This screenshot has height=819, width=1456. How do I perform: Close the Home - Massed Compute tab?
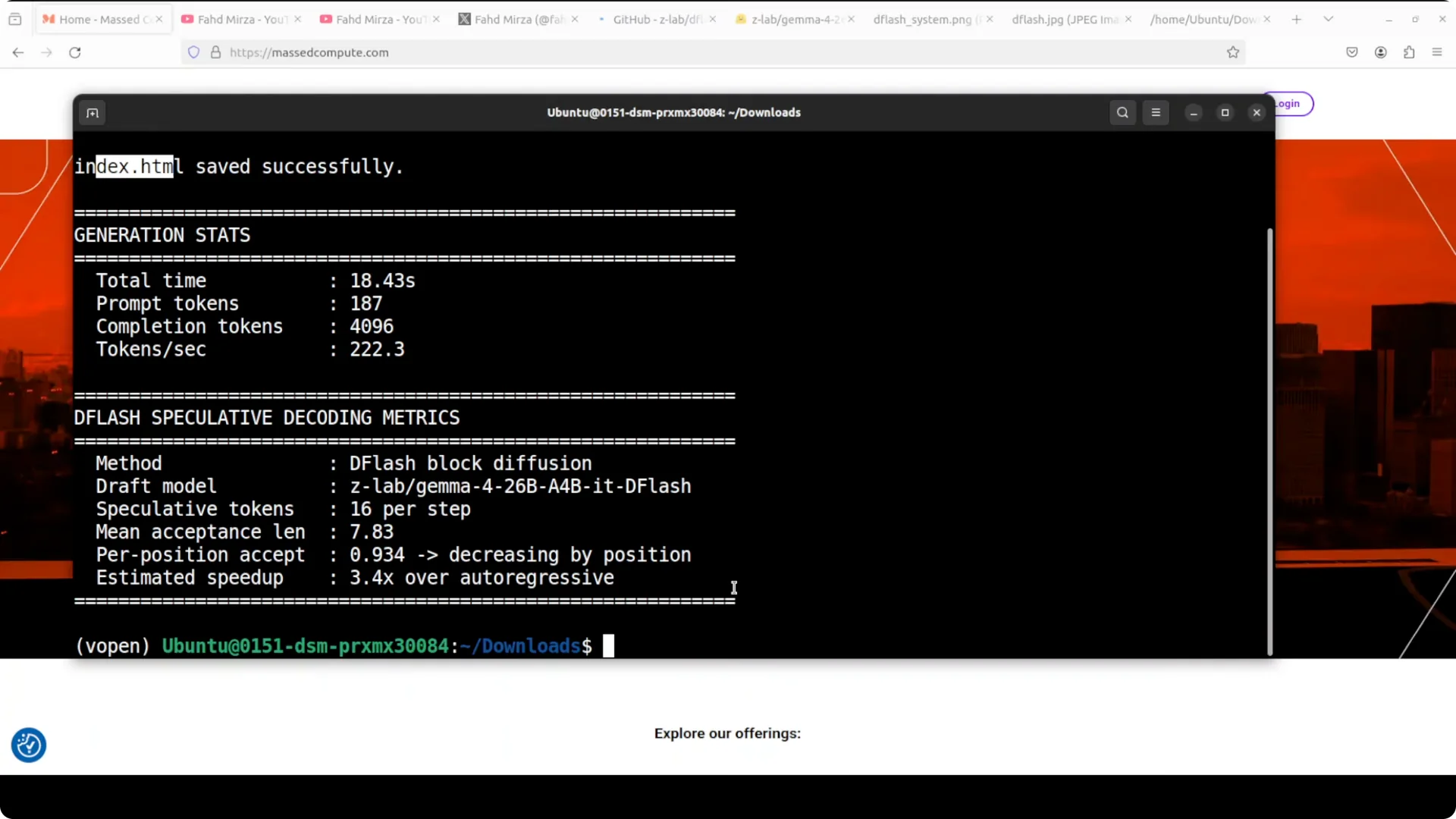[x=159, y=20]
